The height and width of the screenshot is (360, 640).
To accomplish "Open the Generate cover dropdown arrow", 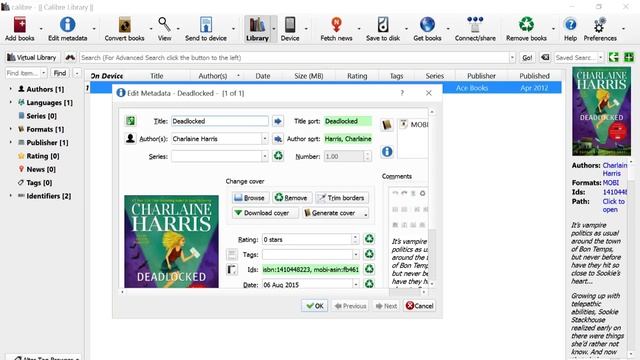I will point(366,213).
